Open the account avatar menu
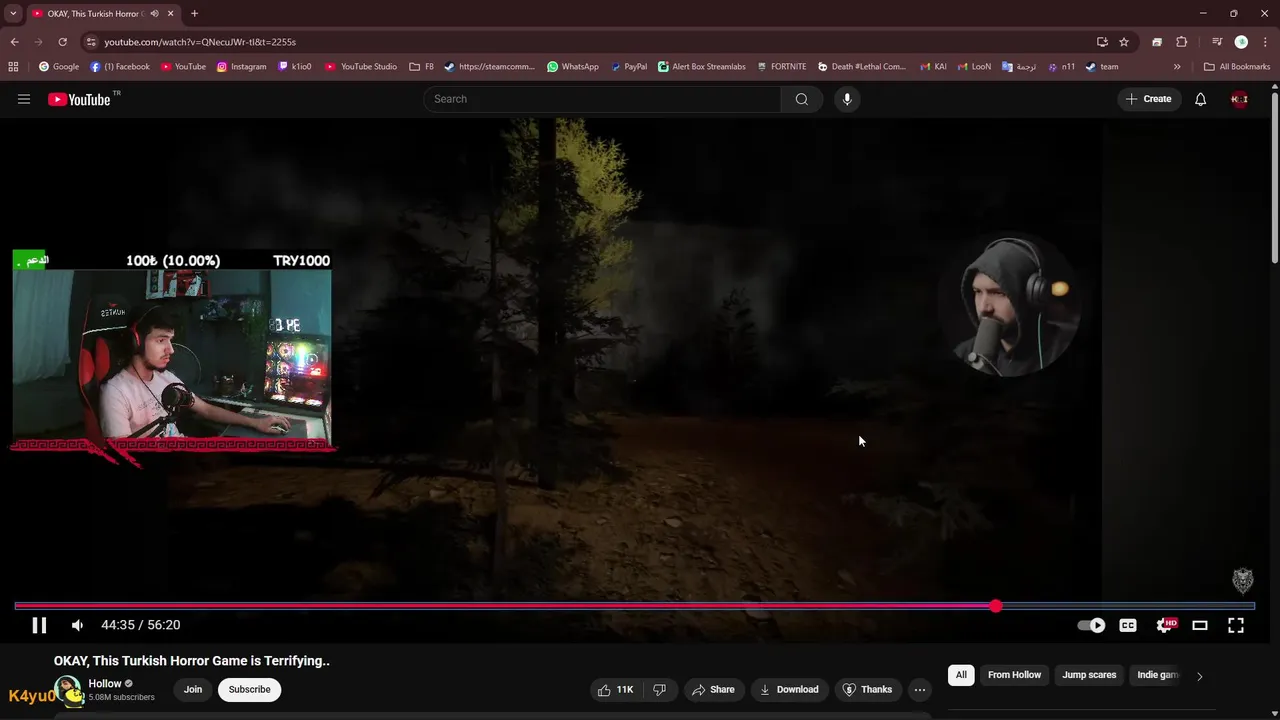 point(1239,99)
